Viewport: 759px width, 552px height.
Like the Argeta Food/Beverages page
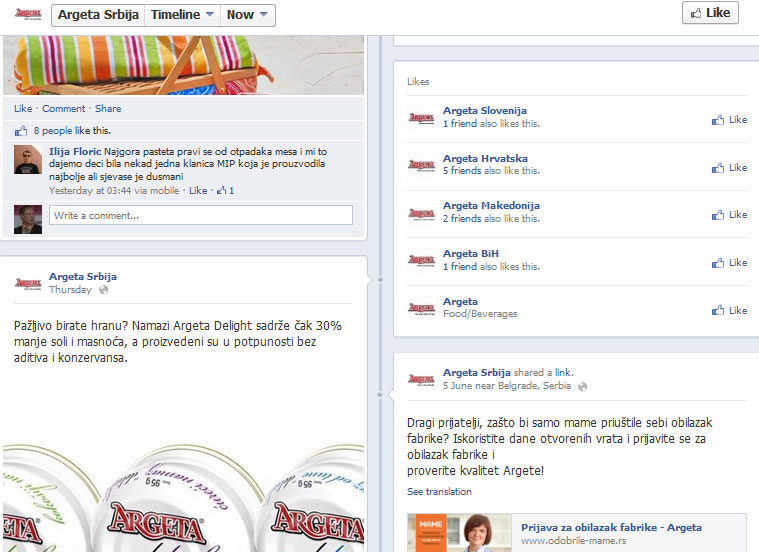pos(729,310)
